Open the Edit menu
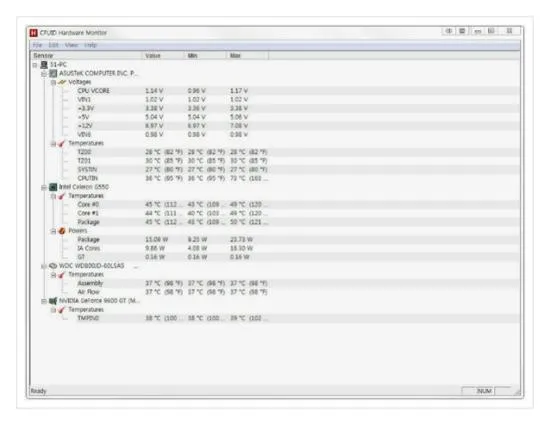Viewport: 550px width, 425px height. click(53, 45)
